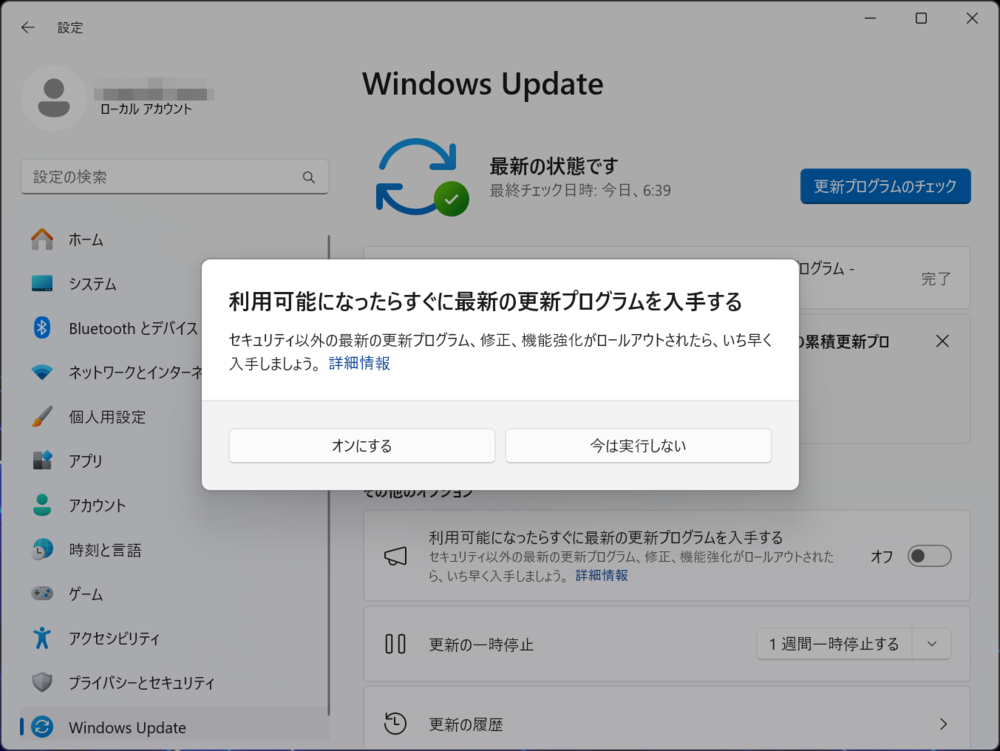Select プライバシーとセキュリティ in the sidebar
1000x751 pixels.
click(x=132, y=683)
